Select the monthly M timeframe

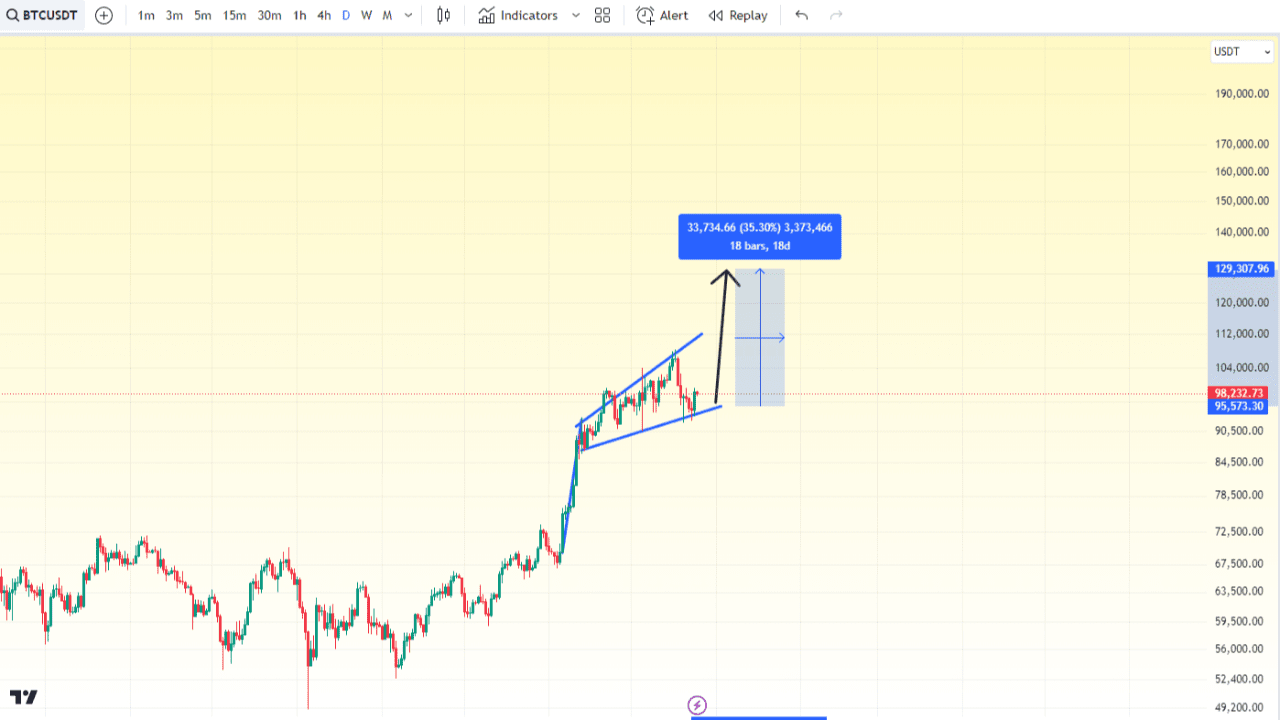click(x=387, y=15)
